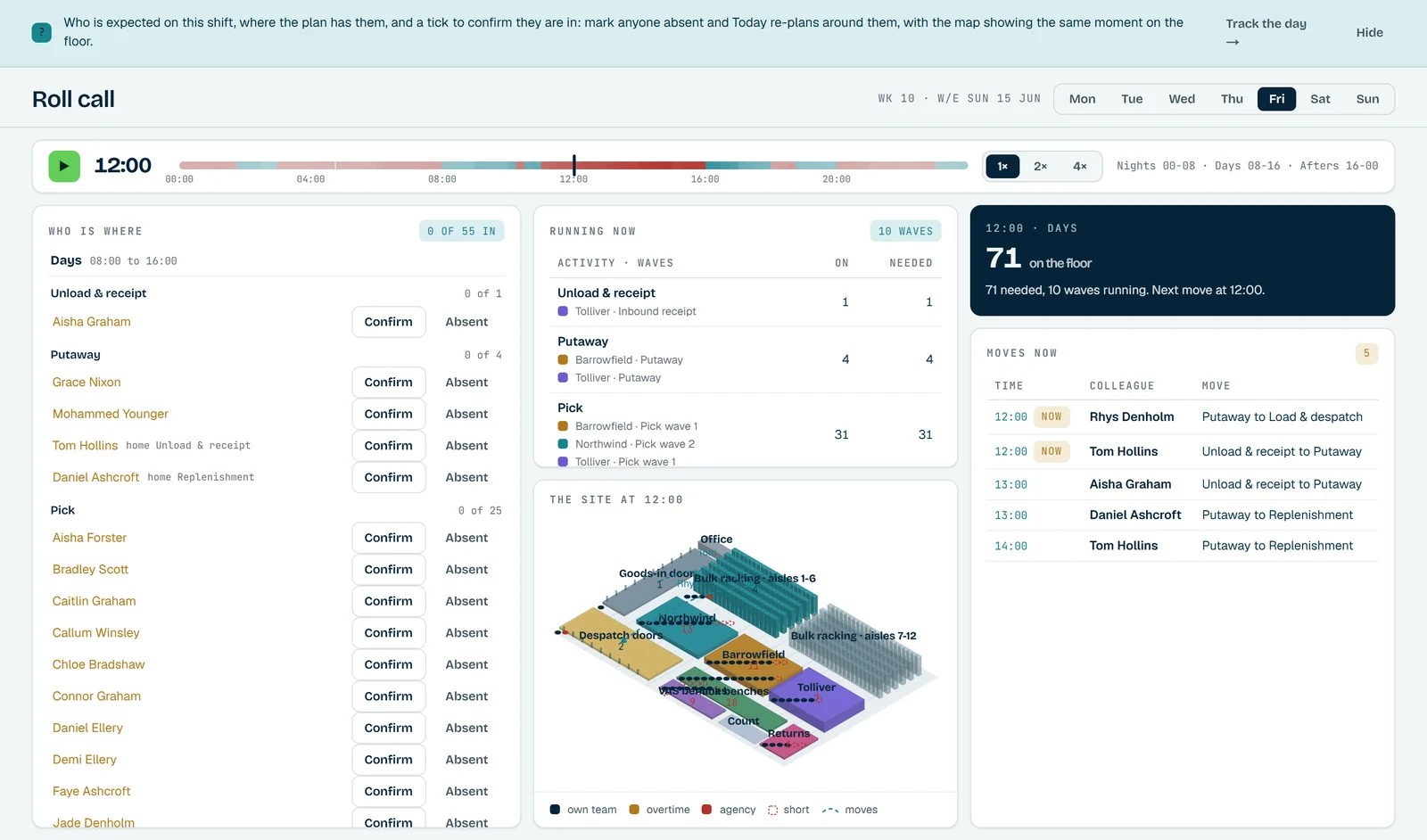This screenshot has width=1427, height=840.
Task: Click the timeline marker at 12:00
Action: coord(573,165)
